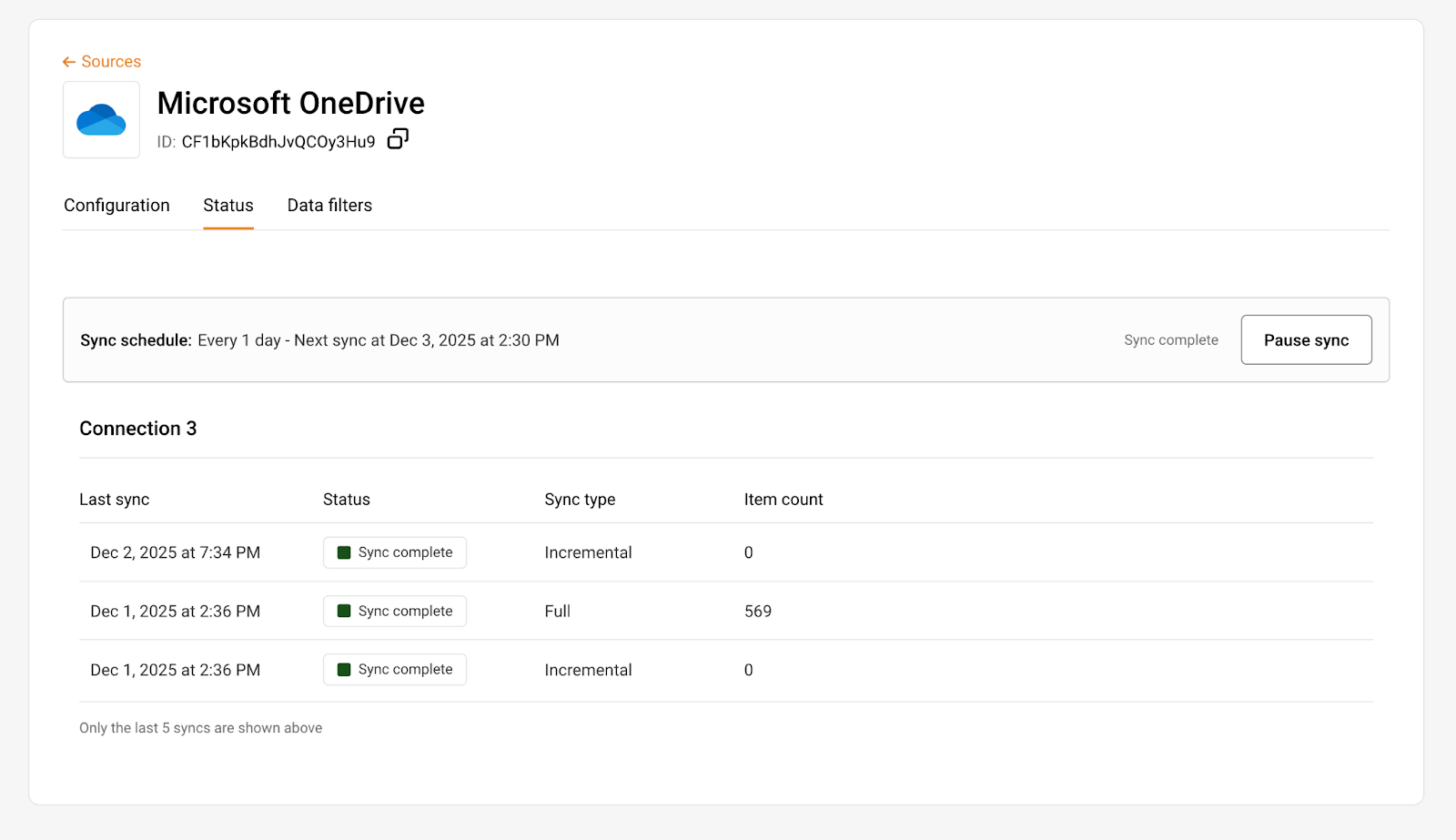Click green status square in Dec 2 row
The image size is (1456, 840).
[x=344, y=552]
